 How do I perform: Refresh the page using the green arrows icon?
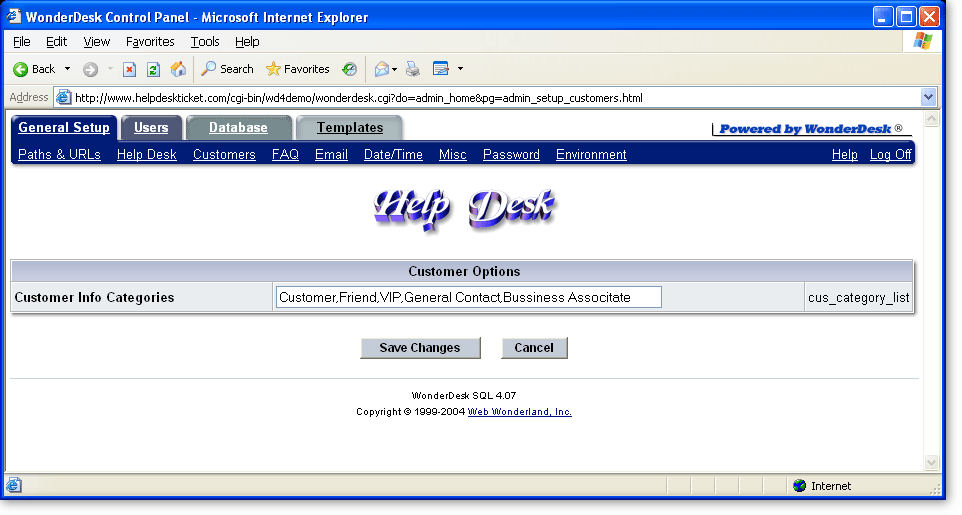point(153,69)
